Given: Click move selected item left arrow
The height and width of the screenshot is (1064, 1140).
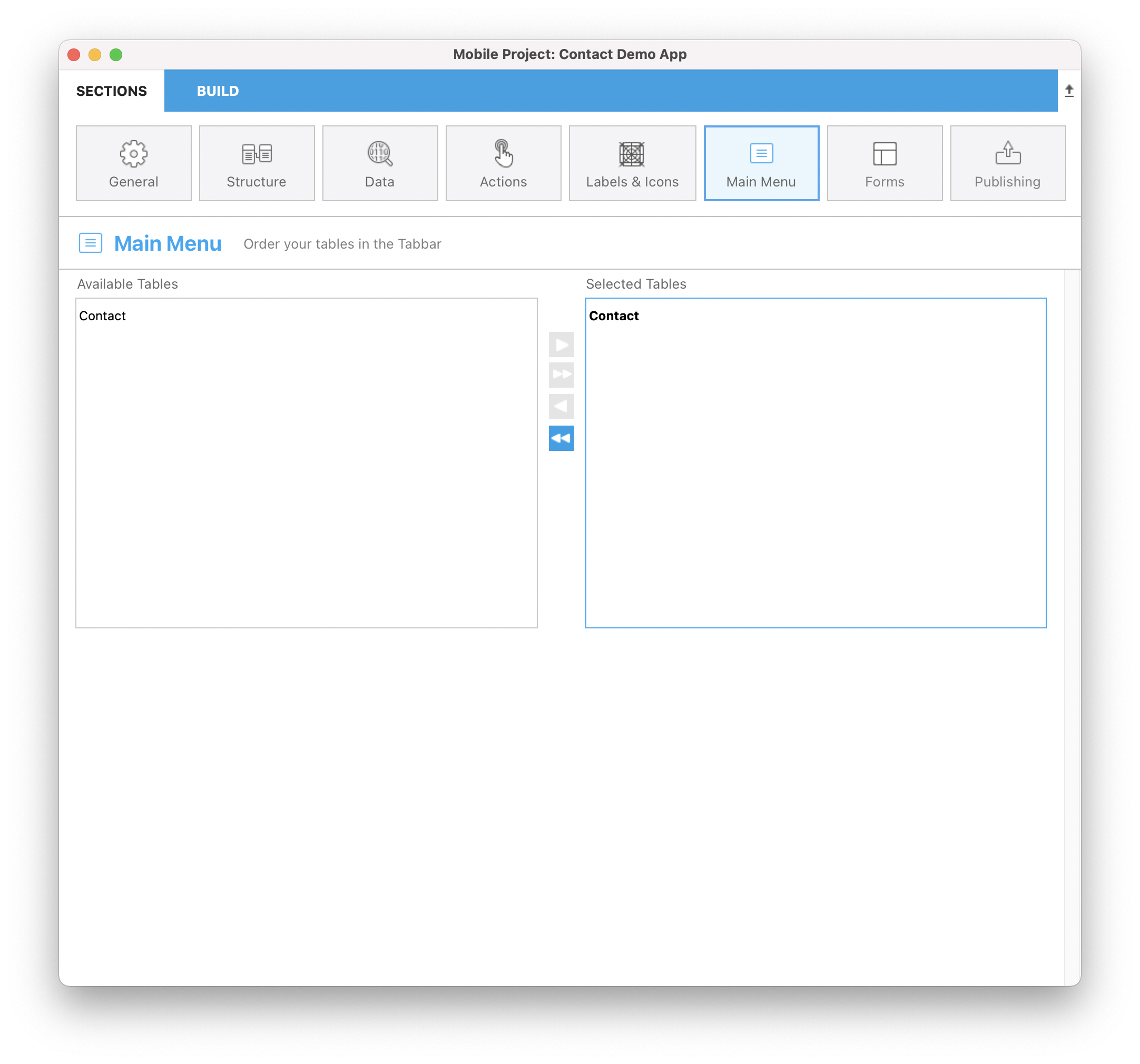Looking at the screenshot, I should 561,406.
